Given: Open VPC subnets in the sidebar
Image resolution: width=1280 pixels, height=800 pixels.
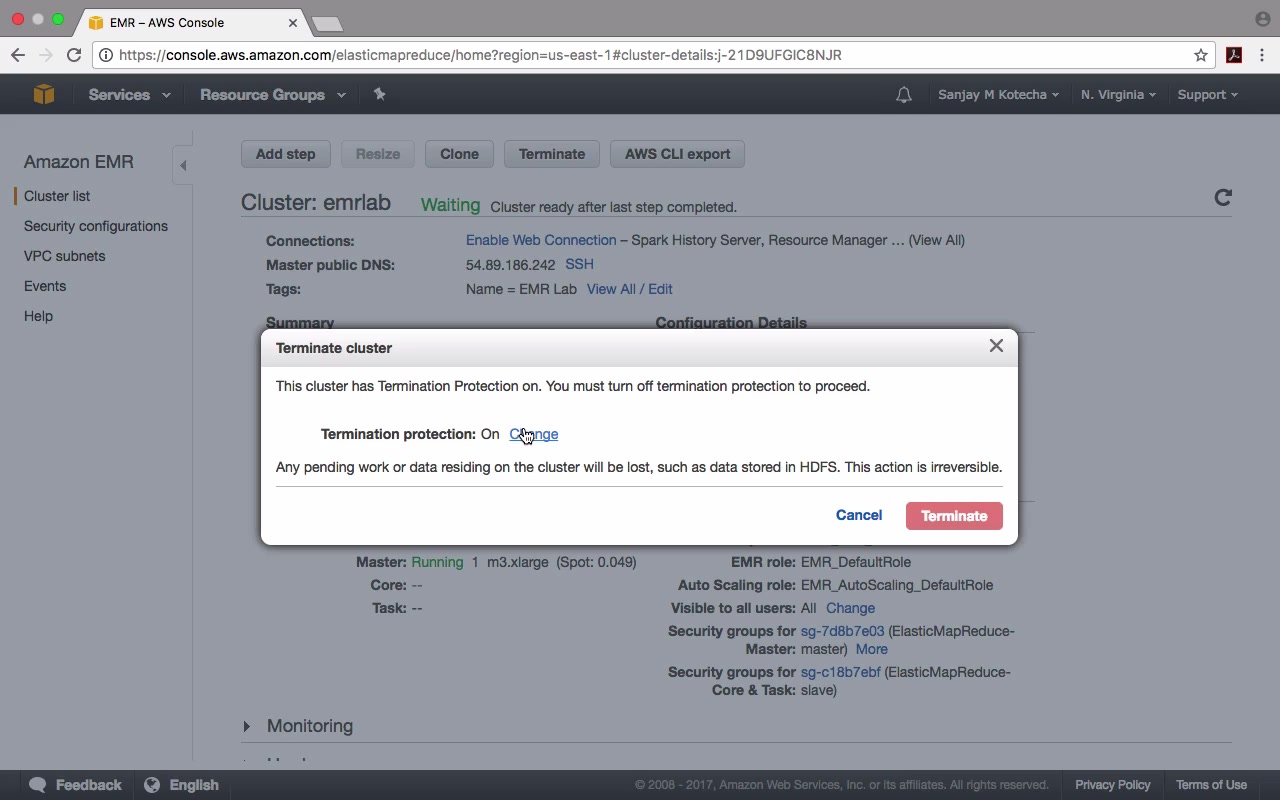Looking at the screenshot, I should (x=64, y=256).
